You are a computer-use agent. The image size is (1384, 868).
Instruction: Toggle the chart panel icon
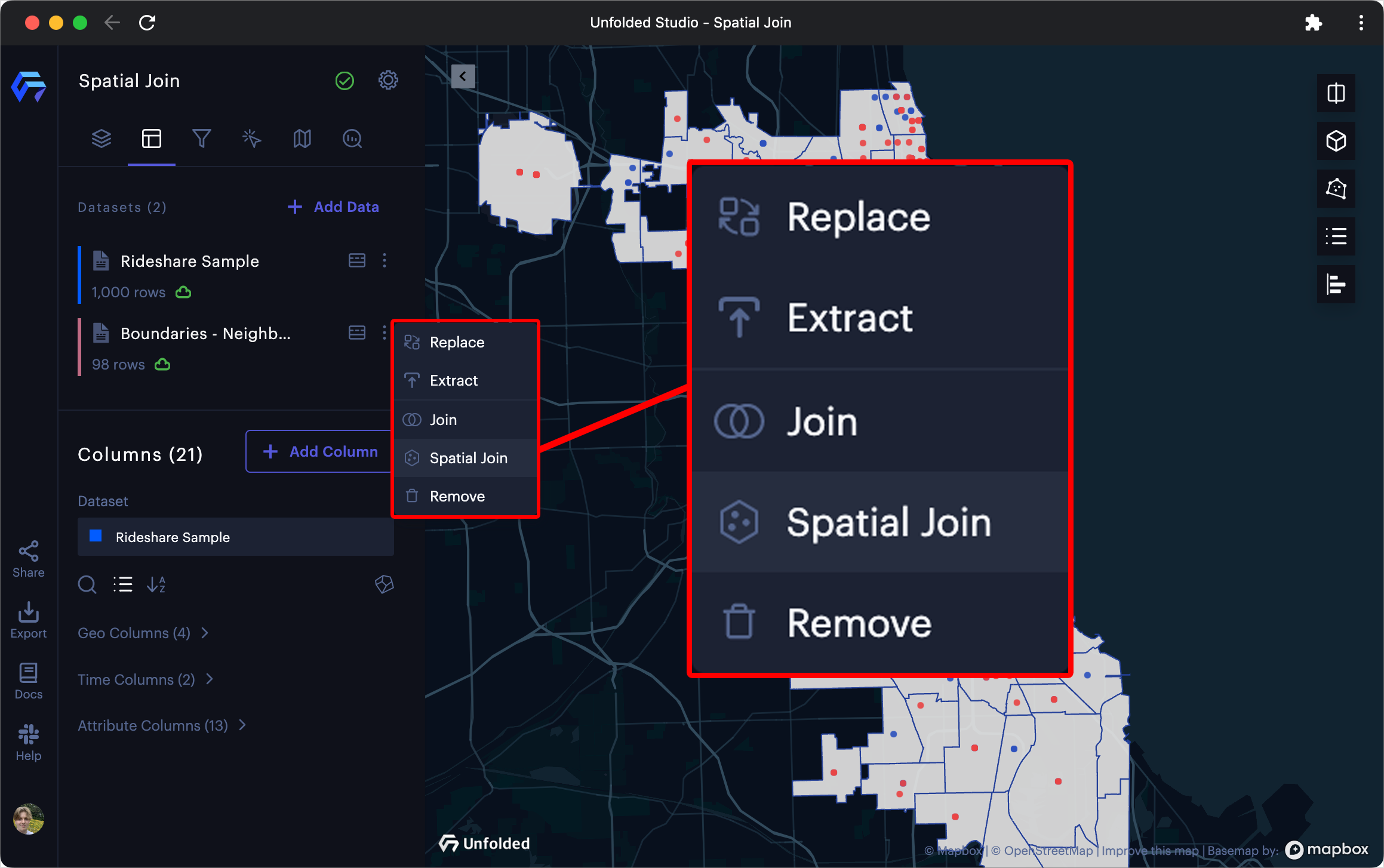(x=1336, y=284)
